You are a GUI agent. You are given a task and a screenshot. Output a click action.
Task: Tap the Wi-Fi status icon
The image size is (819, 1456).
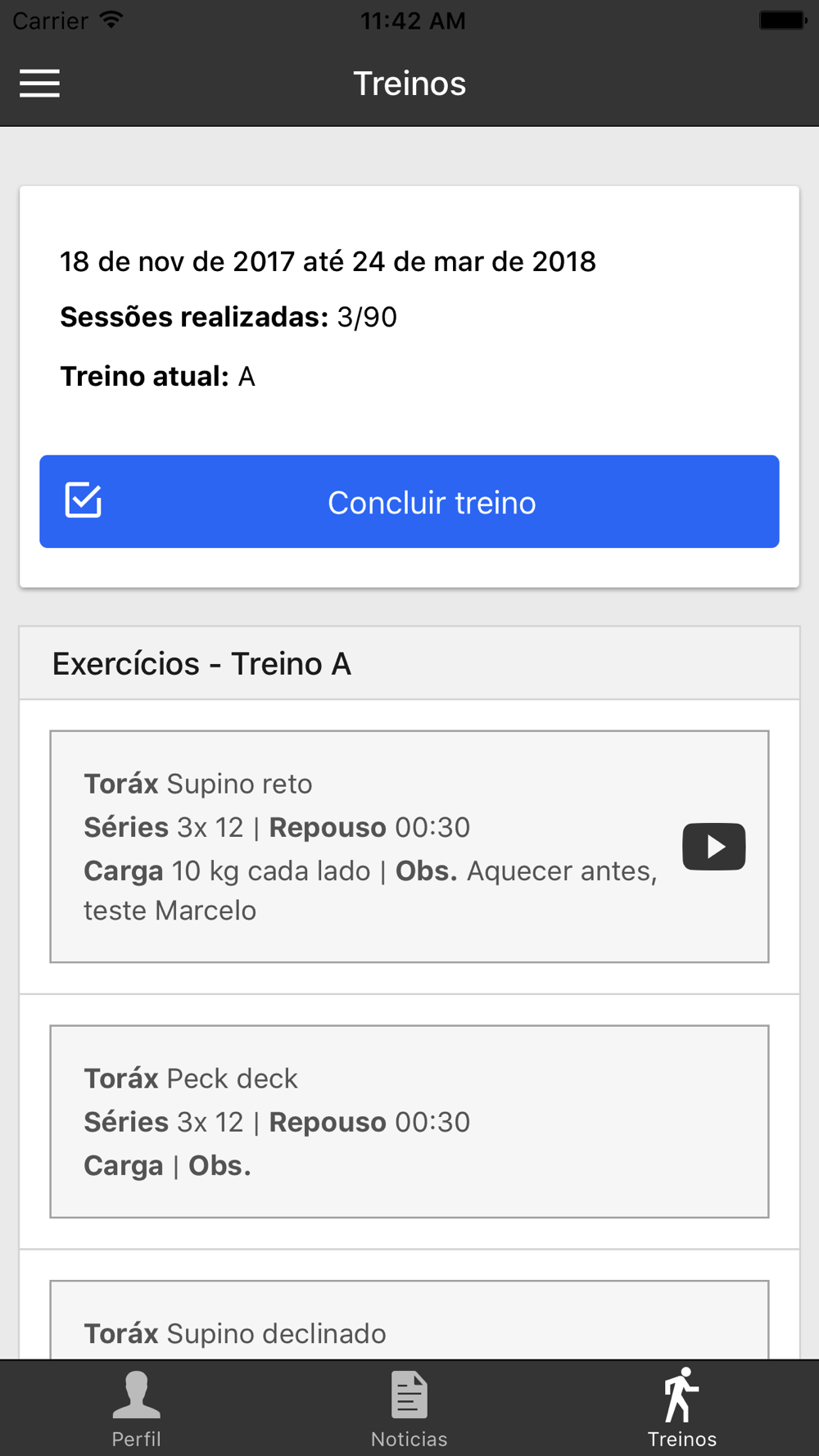(111, 20)
